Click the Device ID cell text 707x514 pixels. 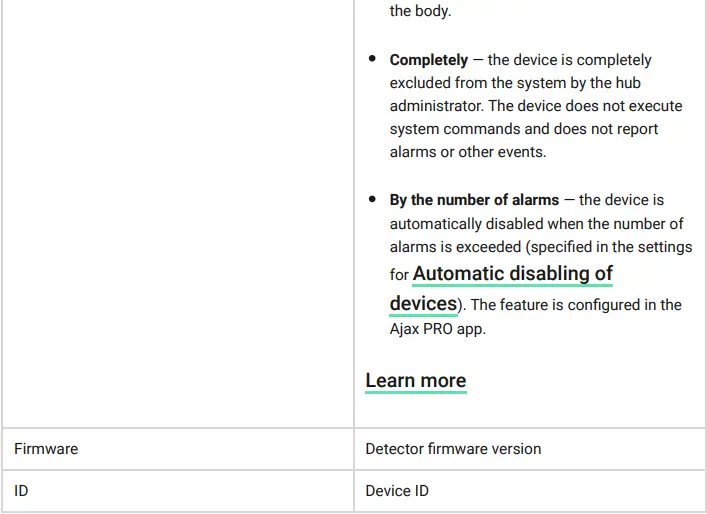tap(397, 491)
